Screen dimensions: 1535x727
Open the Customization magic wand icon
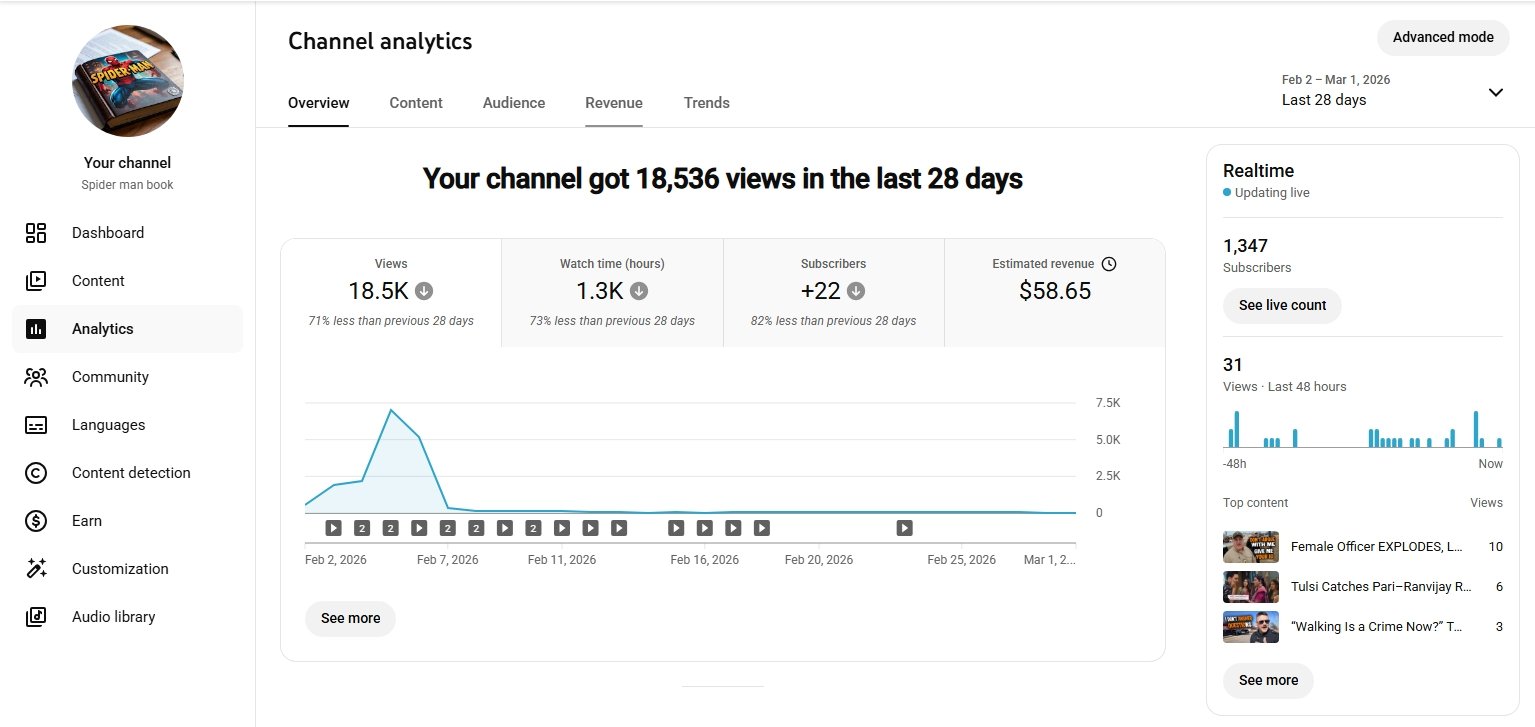(36, 569)
